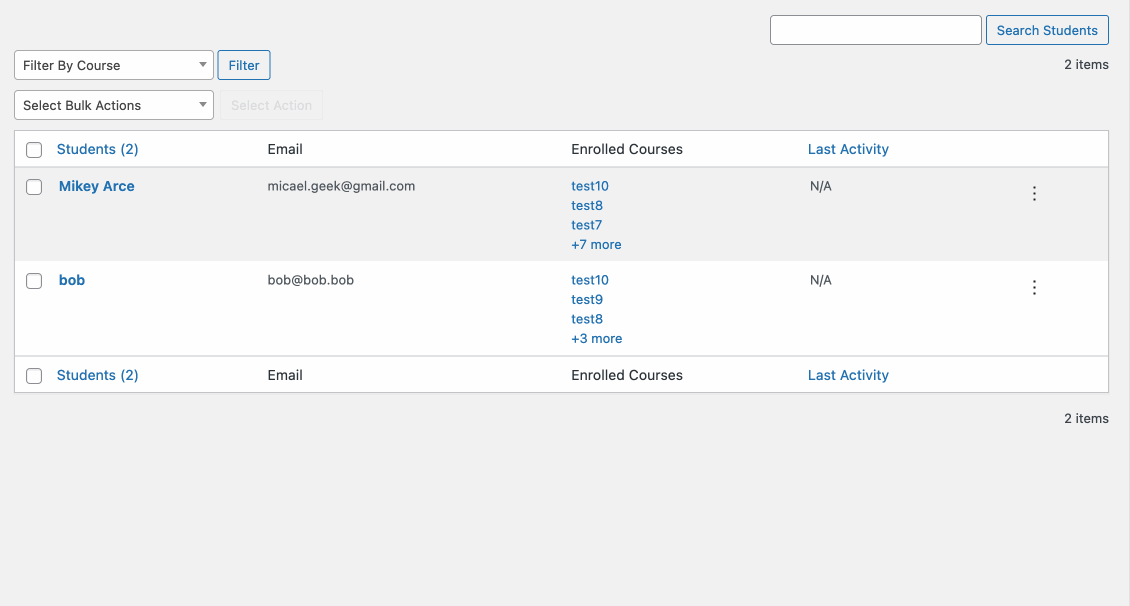Viewport: 1130px width, 606px height.
Task: Open Mikey Arce's student profile
Action: (x=96, y=186)
